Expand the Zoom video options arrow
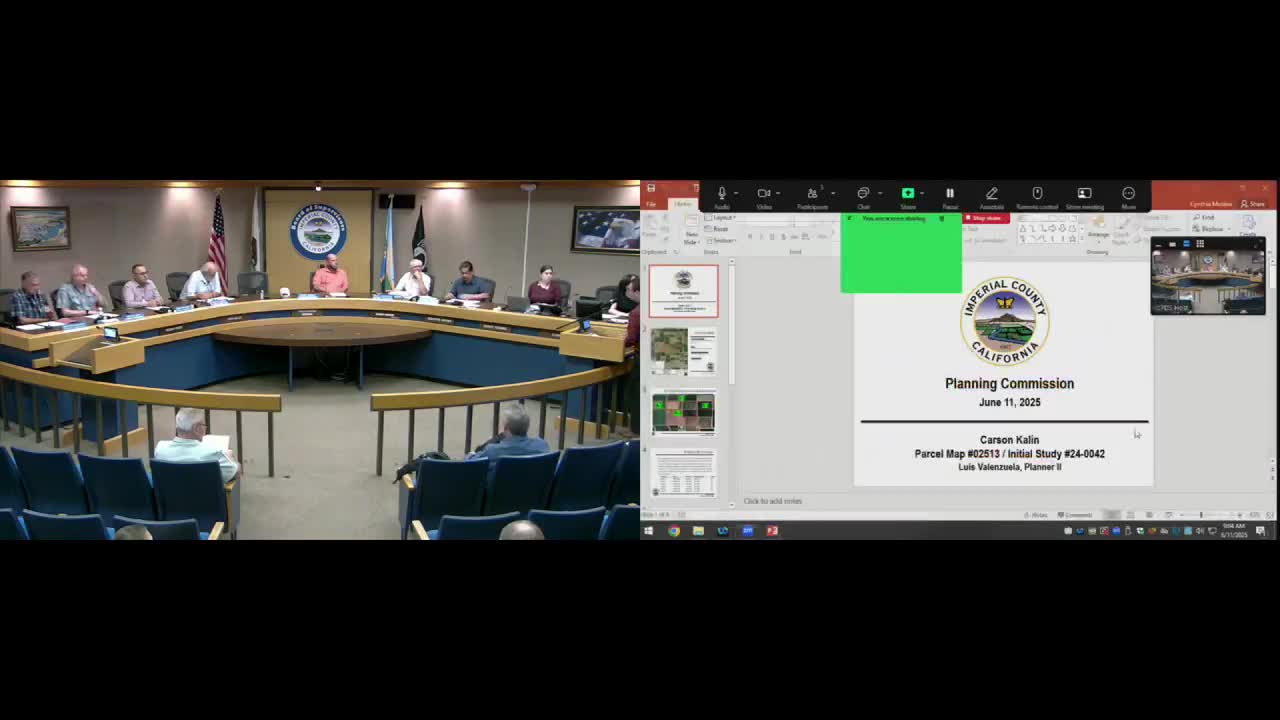The image size is (1280, 720). (778, 193)
